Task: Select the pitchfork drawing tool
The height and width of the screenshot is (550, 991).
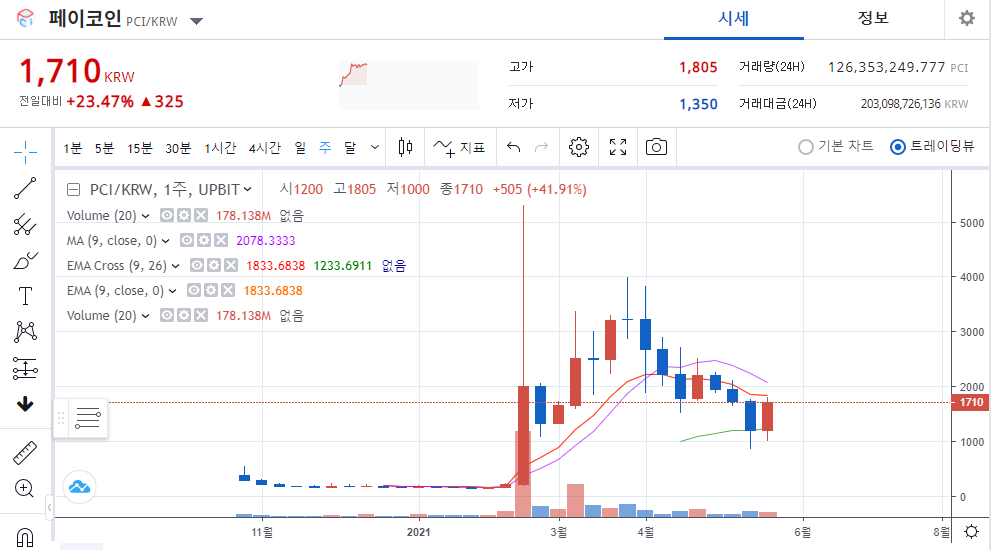Action: coord(25,224)
